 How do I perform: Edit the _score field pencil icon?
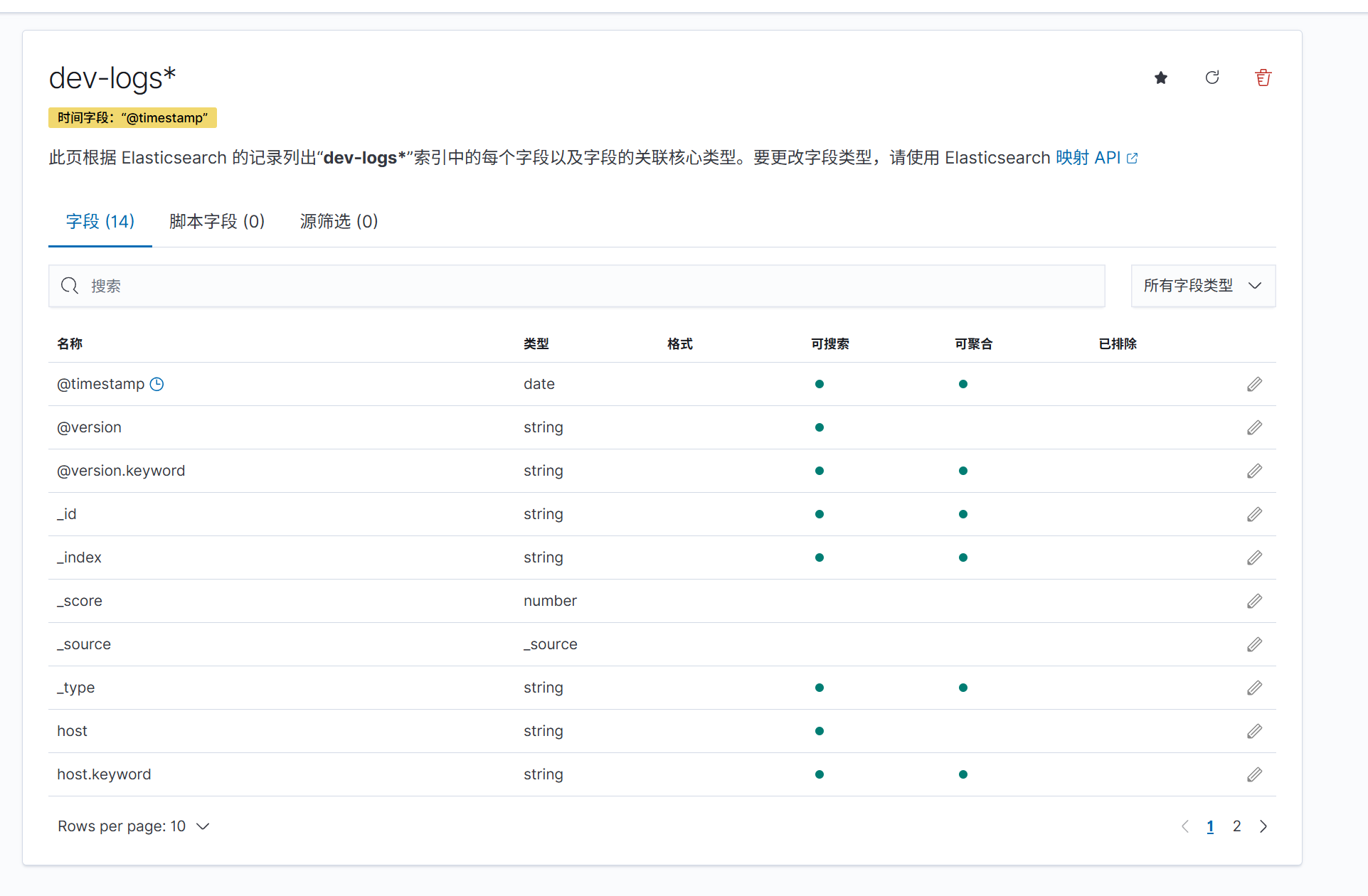[x=1254, y=601]
